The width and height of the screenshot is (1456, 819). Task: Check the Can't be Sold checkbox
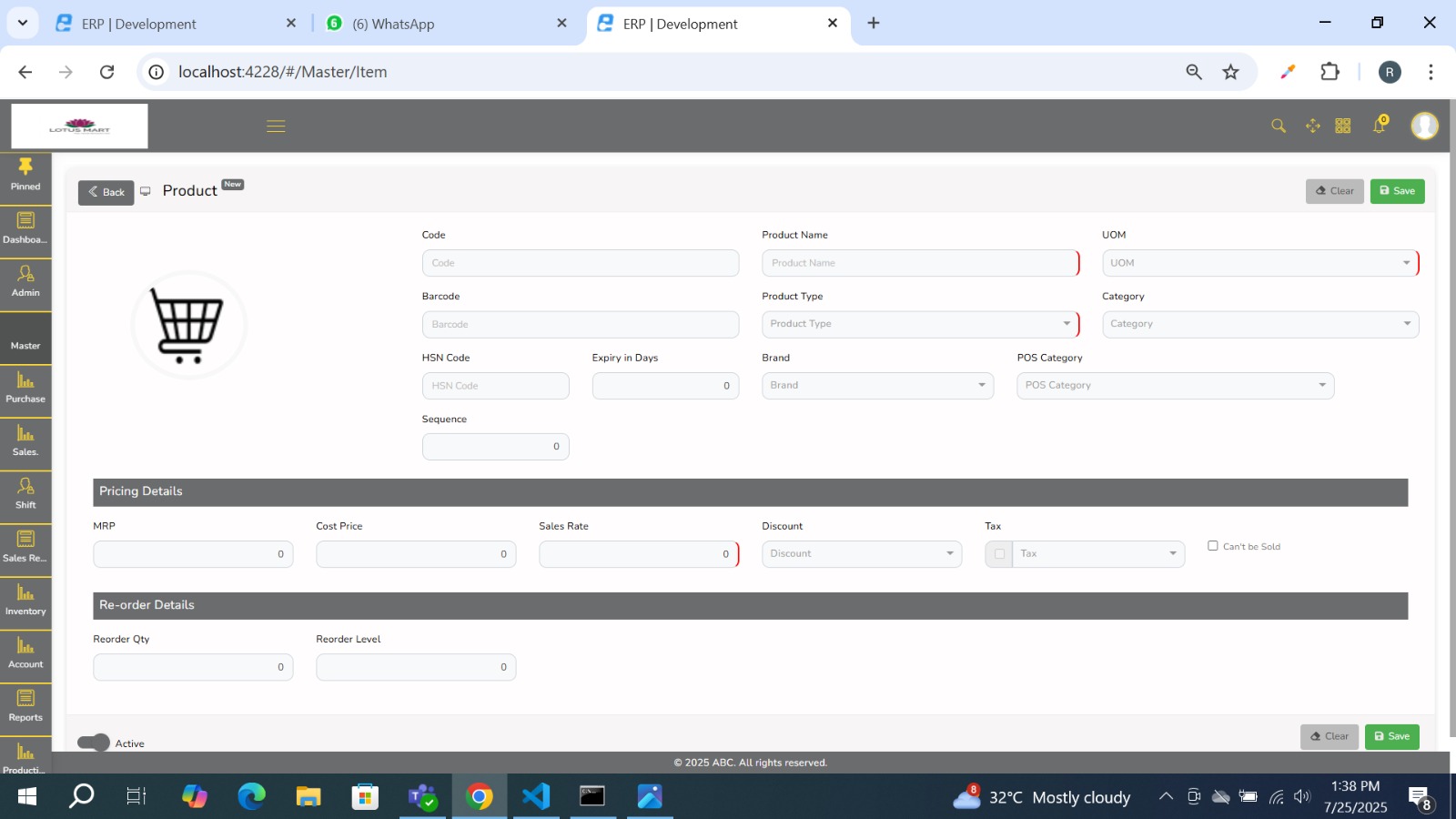pyautogui.click(x=1212, y=546)
